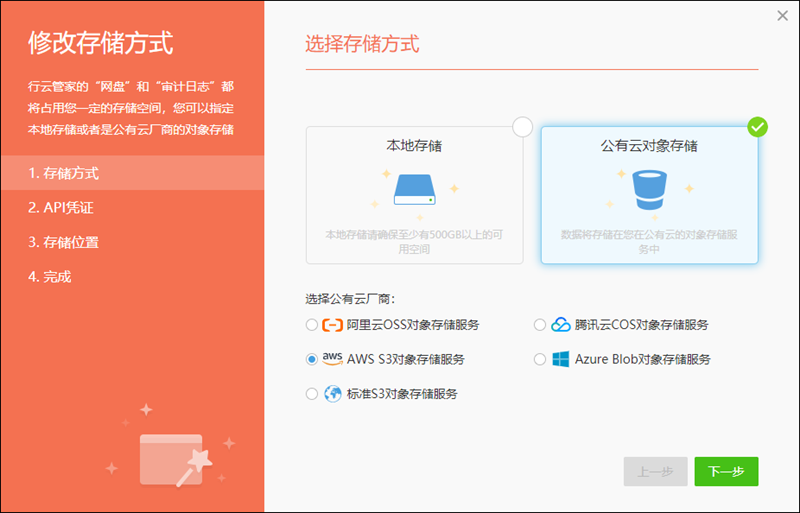The width and height of the screenshot is (800, 513).
Task: Close the storage wizard dialog
Action: pos(782,15)
